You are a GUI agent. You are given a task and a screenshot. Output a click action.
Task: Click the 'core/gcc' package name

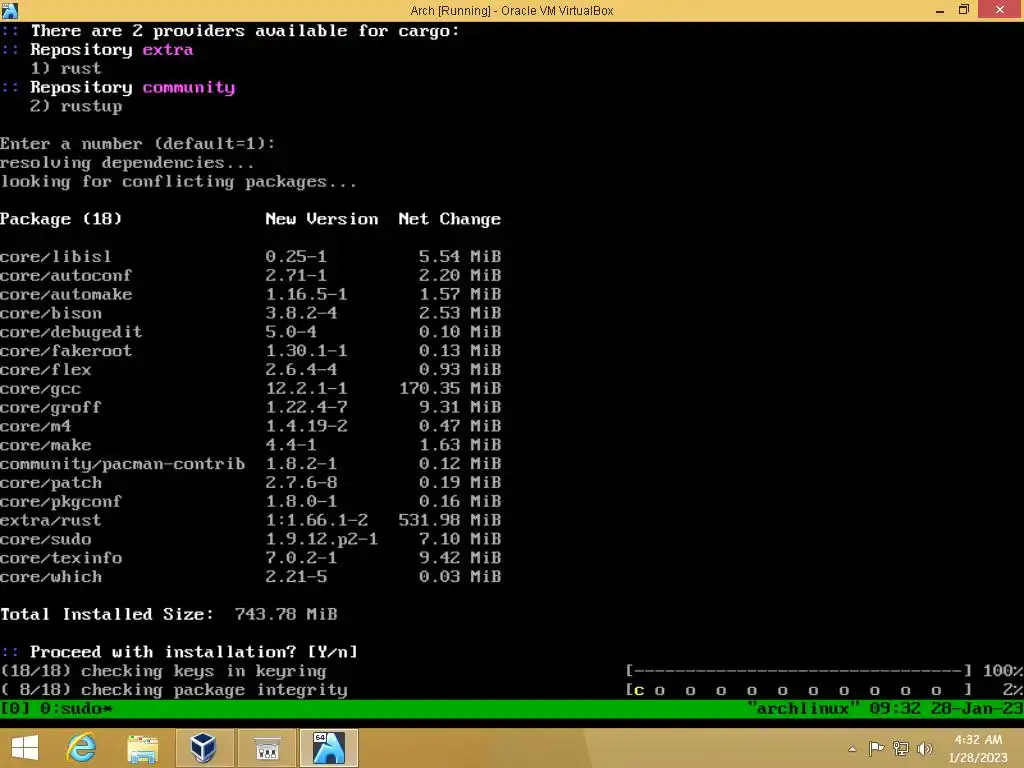click(x=40, y=389)
